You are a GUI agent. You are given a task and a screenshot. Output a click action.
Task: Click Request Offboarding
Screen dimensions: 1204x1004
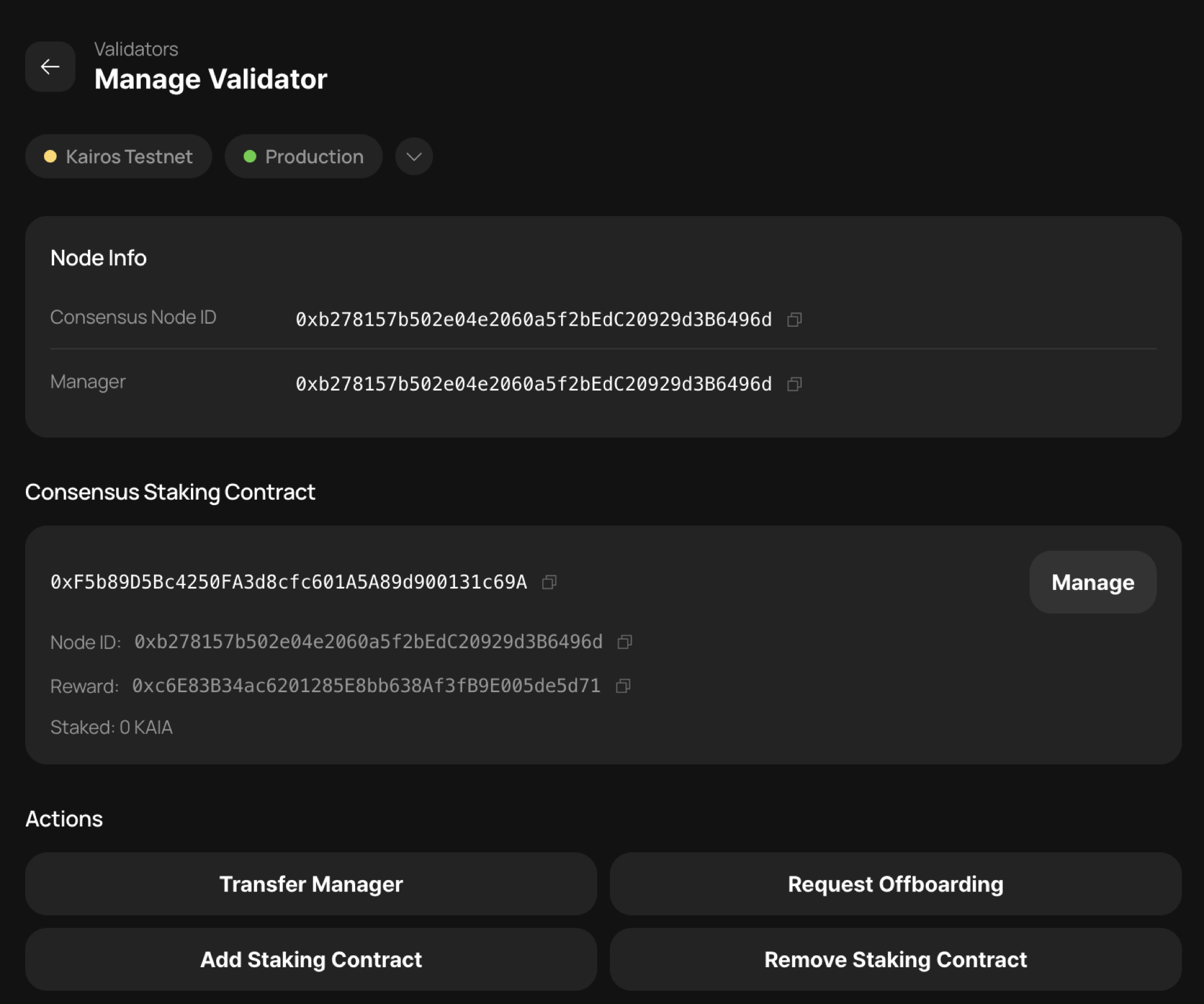click(896, 884)
